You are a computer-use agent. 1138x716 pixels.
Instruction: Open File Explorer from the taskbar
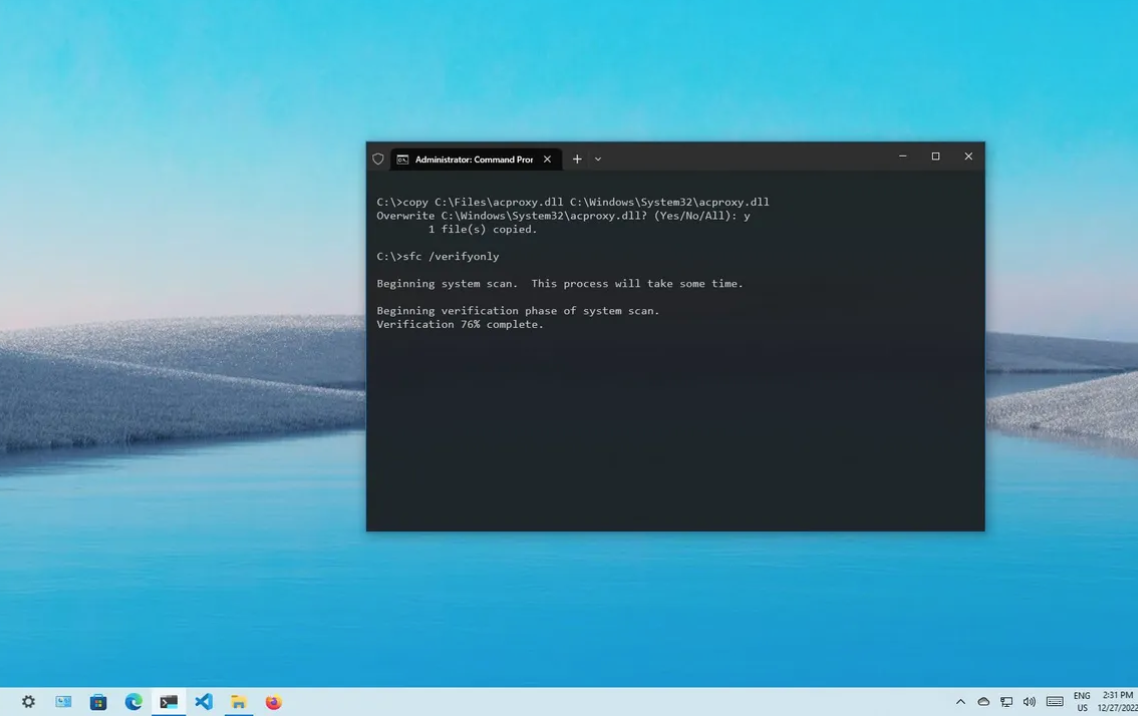[238, 702]
